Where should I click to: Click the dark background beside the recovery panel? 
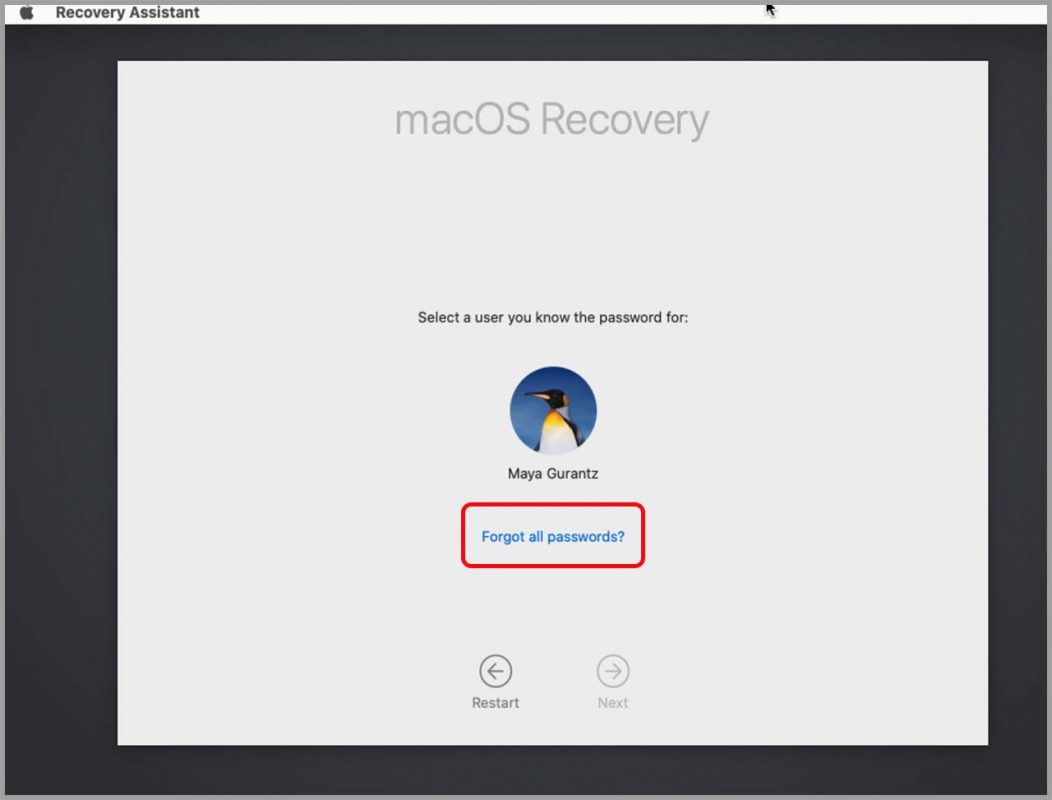coord(60,403)
